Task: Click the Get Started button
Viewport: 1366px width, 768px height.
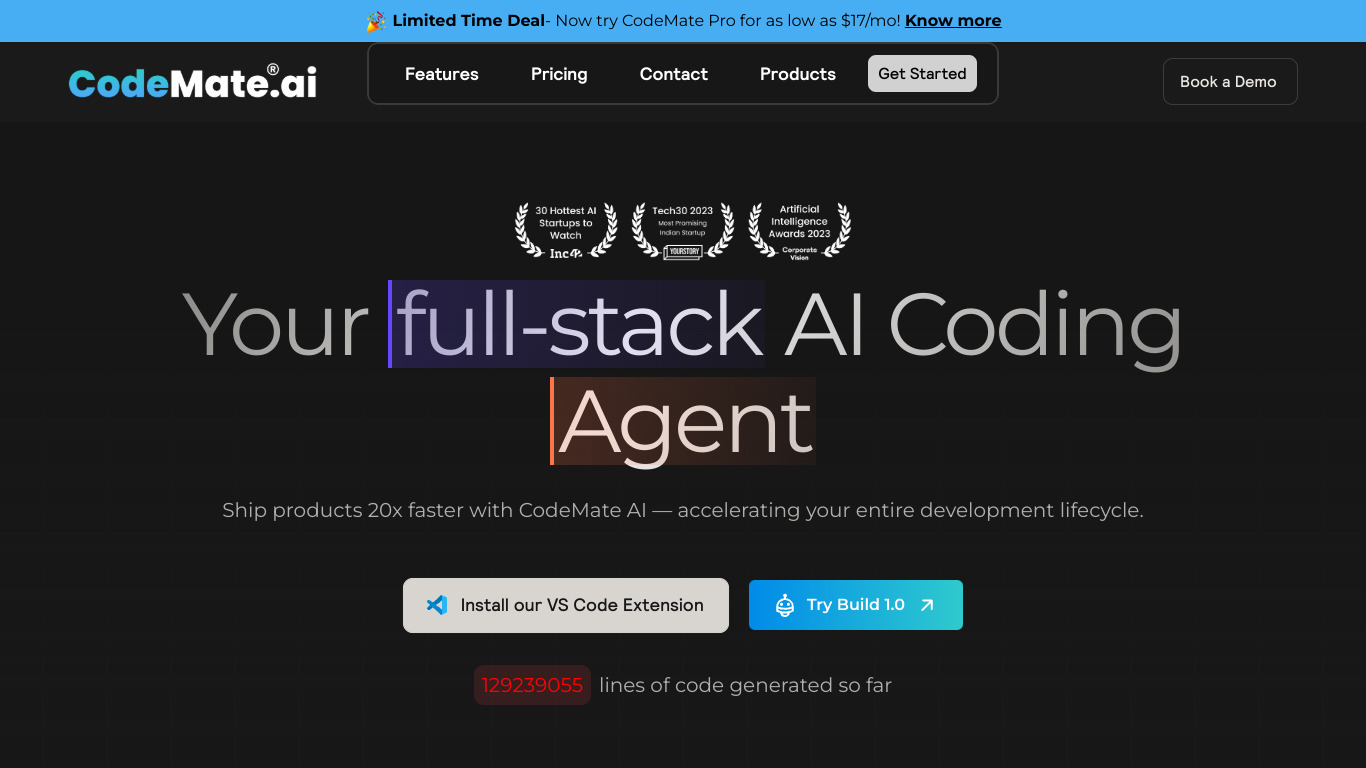Action: pyautogui.click(x=922, y=74)
